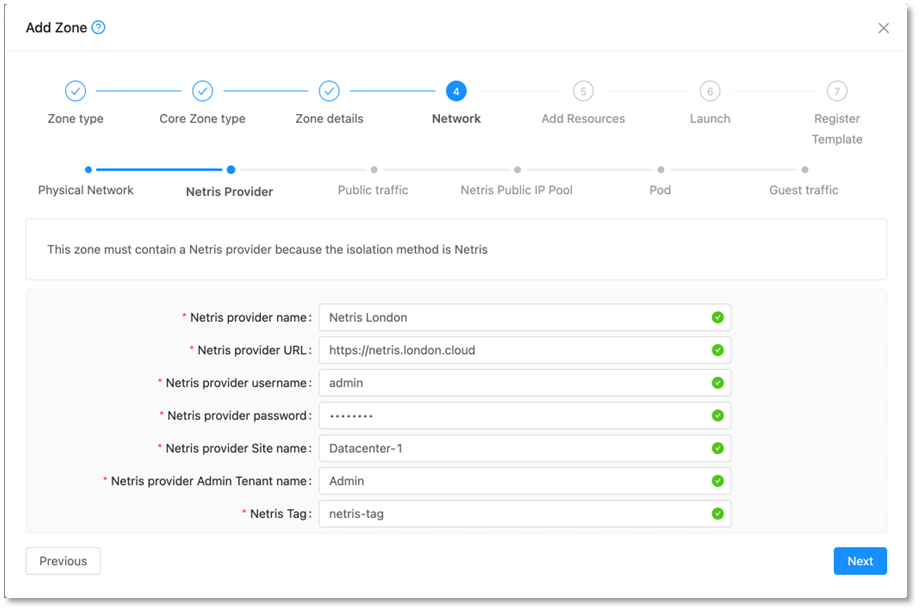Click the Next button

859,561
